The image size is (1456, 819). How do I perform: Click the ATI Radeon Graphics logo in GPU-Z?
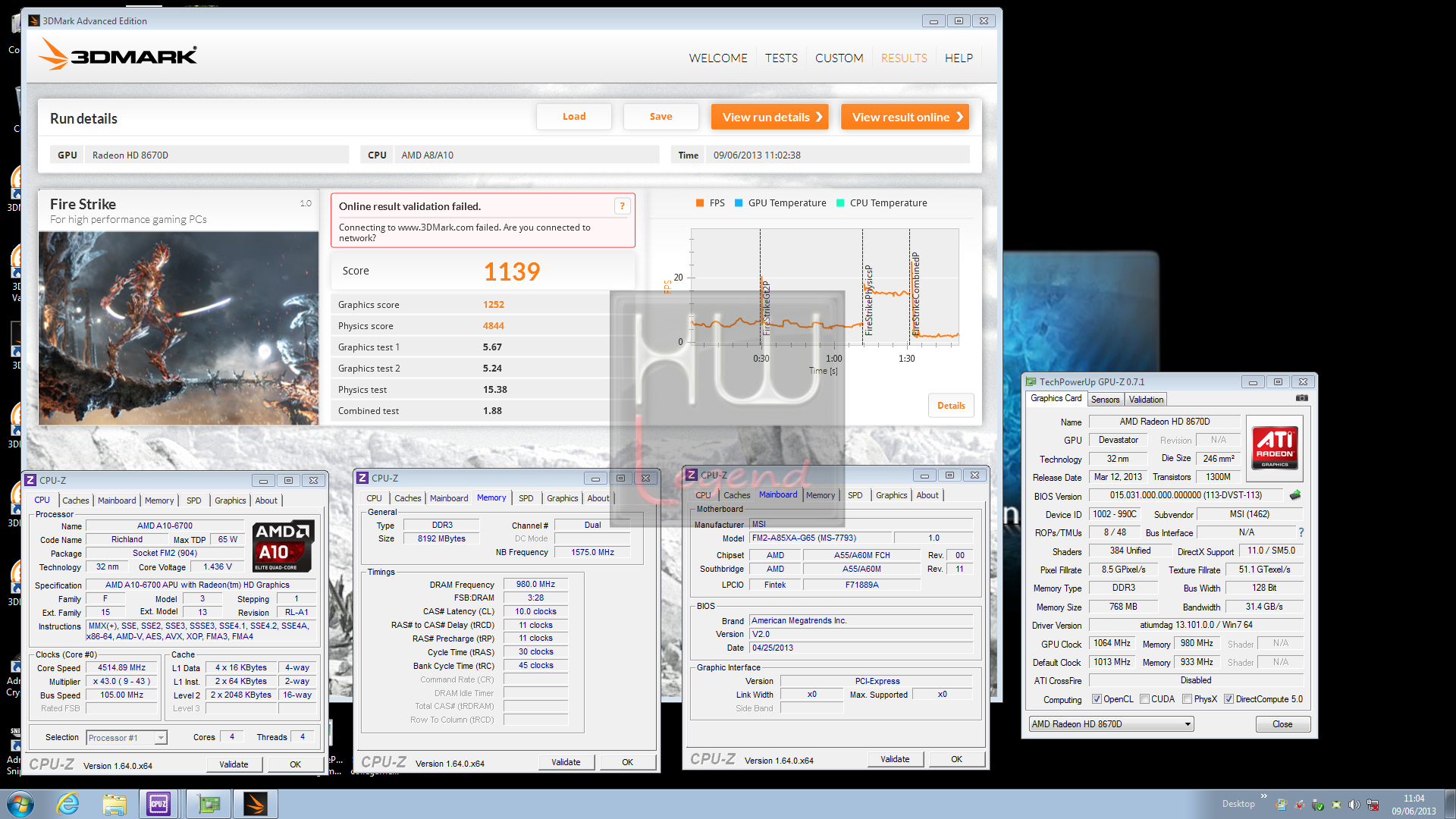point(1275,447)
